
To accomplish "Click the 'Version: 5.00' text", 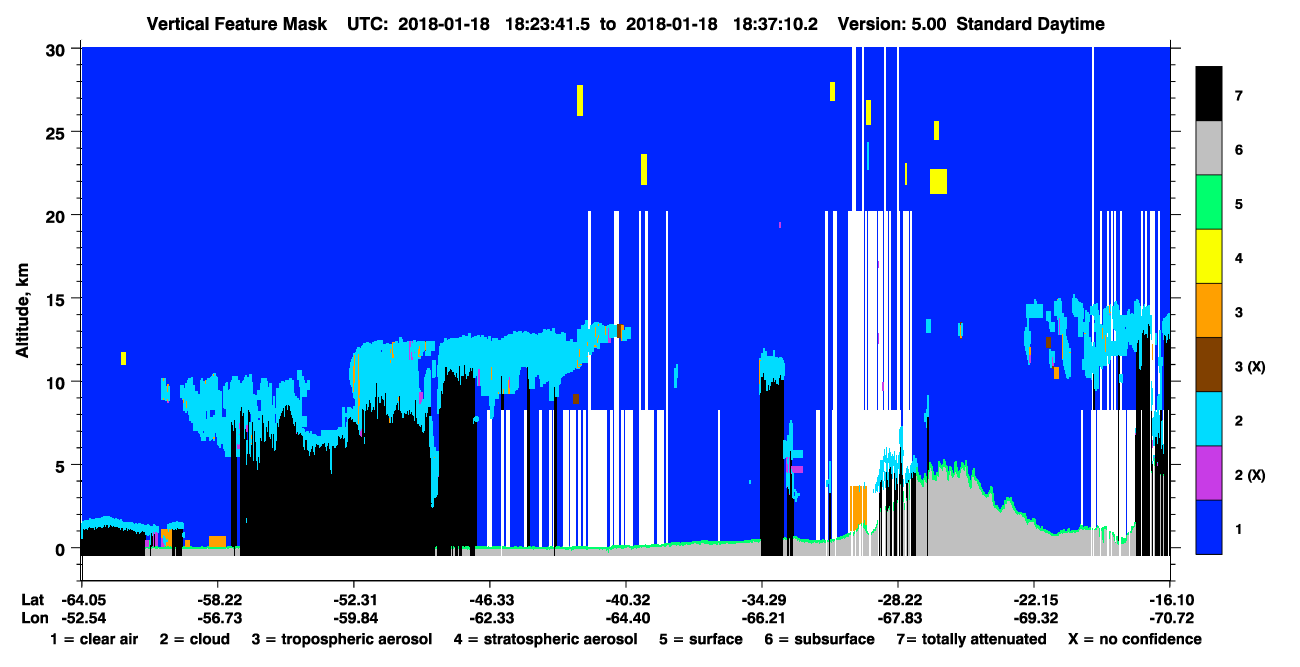I will pos(892,24).
